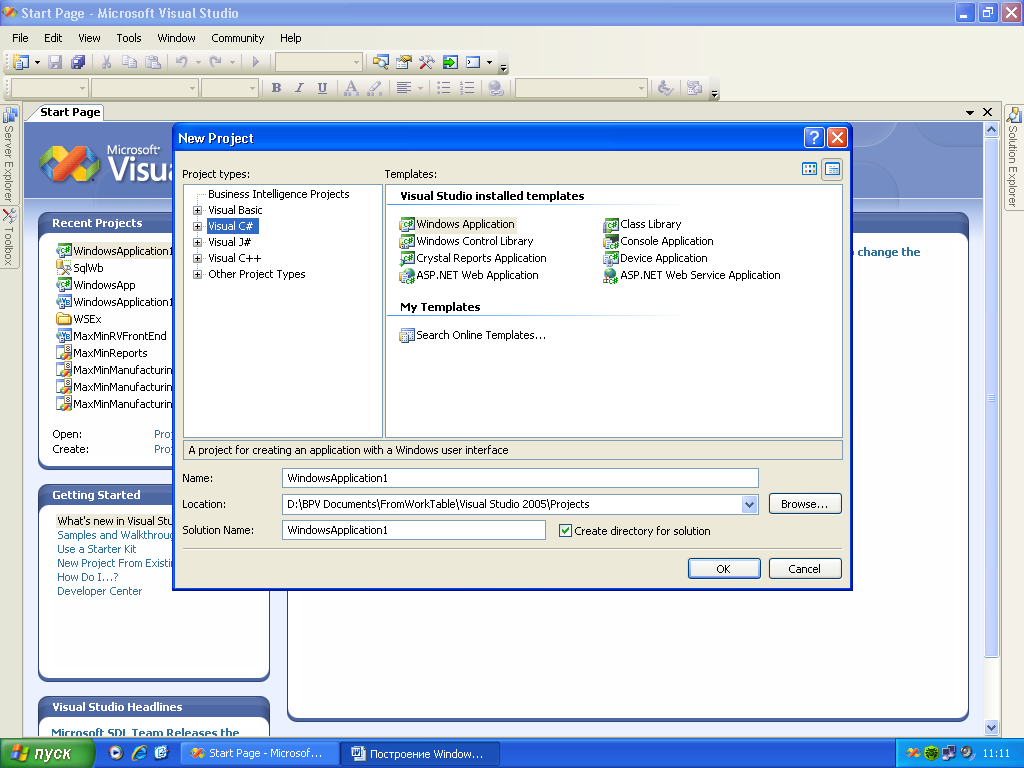
Task: Open recent project SqlWb
Action: click(80, 268)
